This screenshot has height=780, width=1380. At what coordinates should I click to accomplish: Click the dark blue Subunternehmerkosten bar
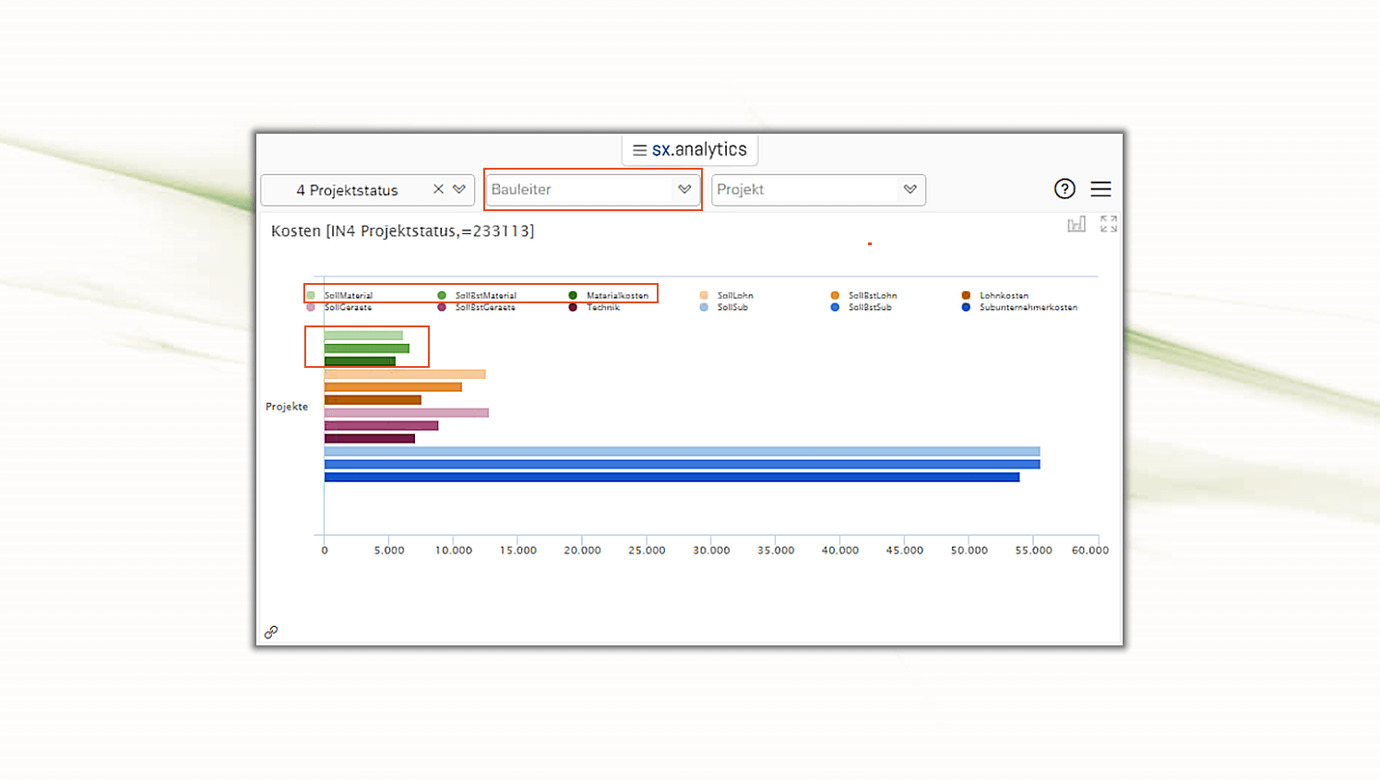pos(671,478)
